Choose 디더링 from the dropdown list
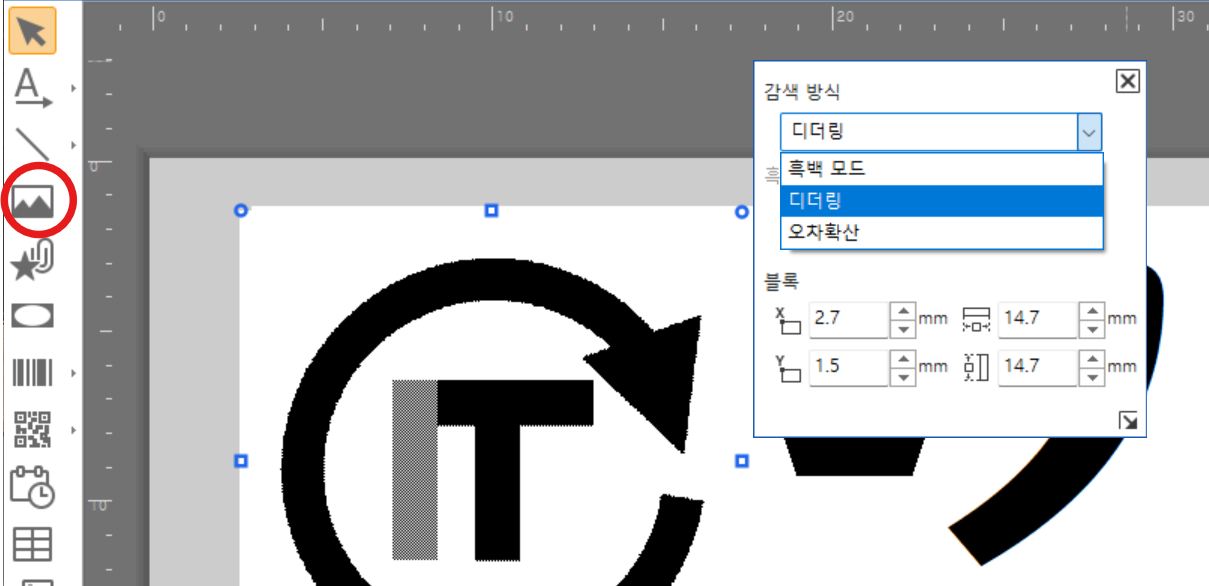Image resolution: width=1209 pixels, height=586 pixels. coord(941,201)
